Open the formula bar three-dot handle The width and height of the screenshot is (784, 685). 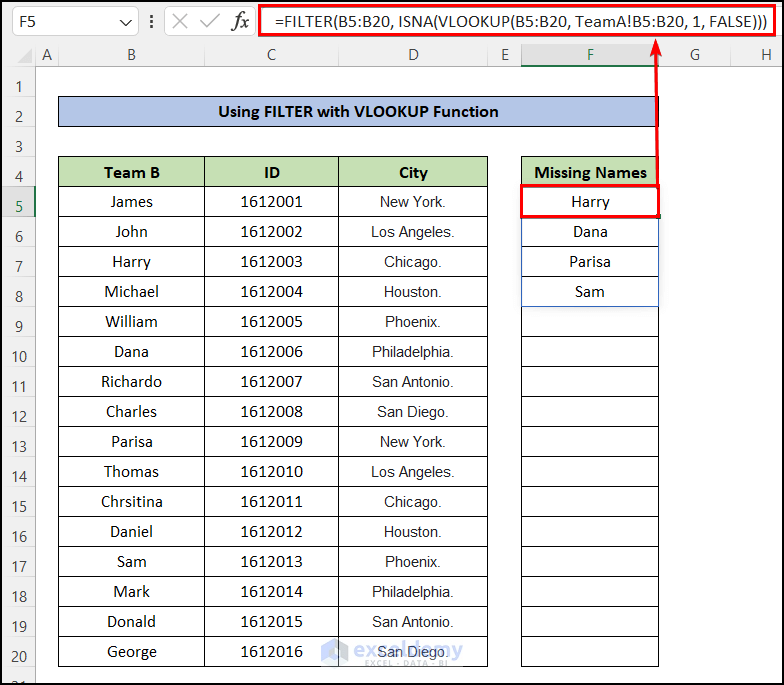(x=152, y=22)
